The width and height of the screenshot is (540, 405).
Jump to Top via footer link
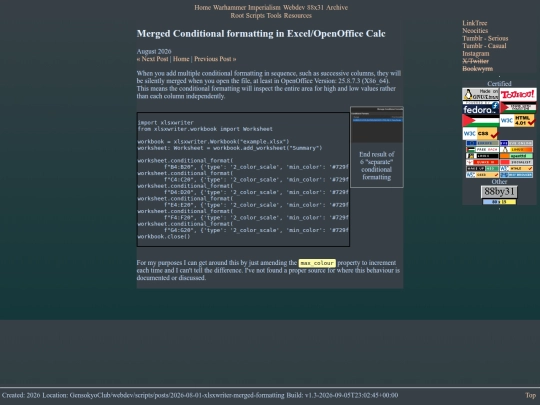(x=530, y=395)
